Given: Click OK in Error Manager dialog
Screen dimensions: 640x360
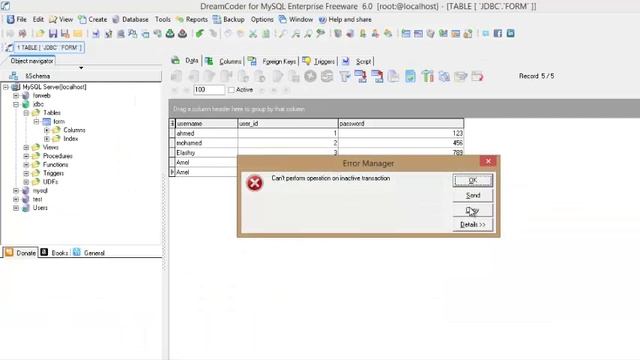Looking at the screenshot, I should click(x=473, y=180).
